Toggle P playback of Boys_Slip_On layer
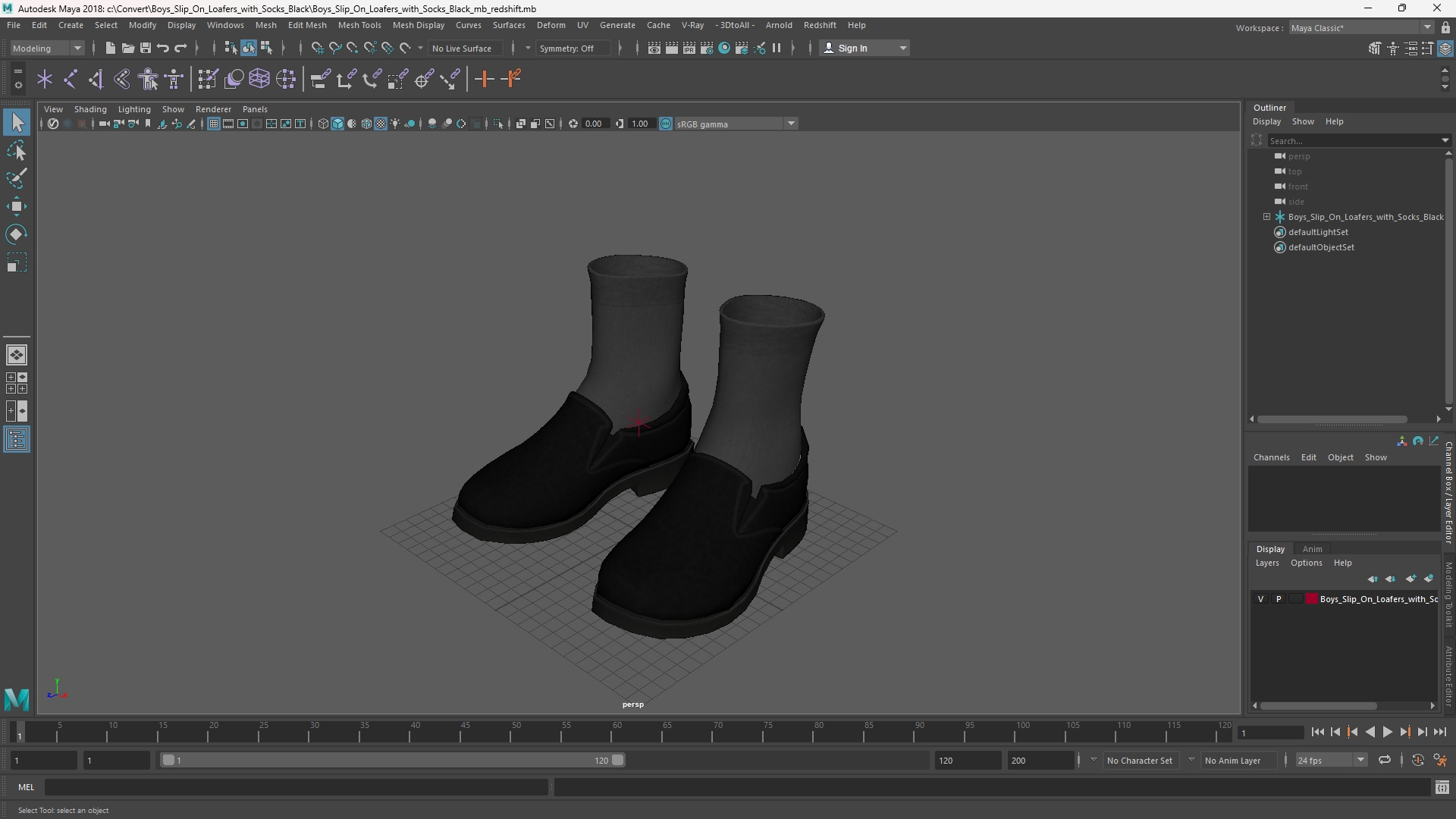1456x819 pixels. 1279,599
